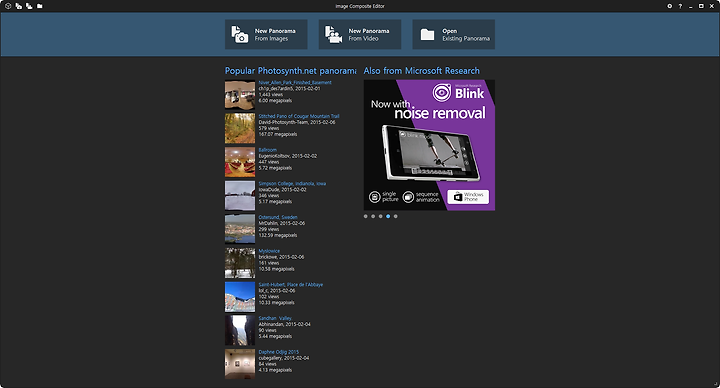Open the Sandhan Valley panorama link
Screen dimensions: 720x388
pos(275,318)
